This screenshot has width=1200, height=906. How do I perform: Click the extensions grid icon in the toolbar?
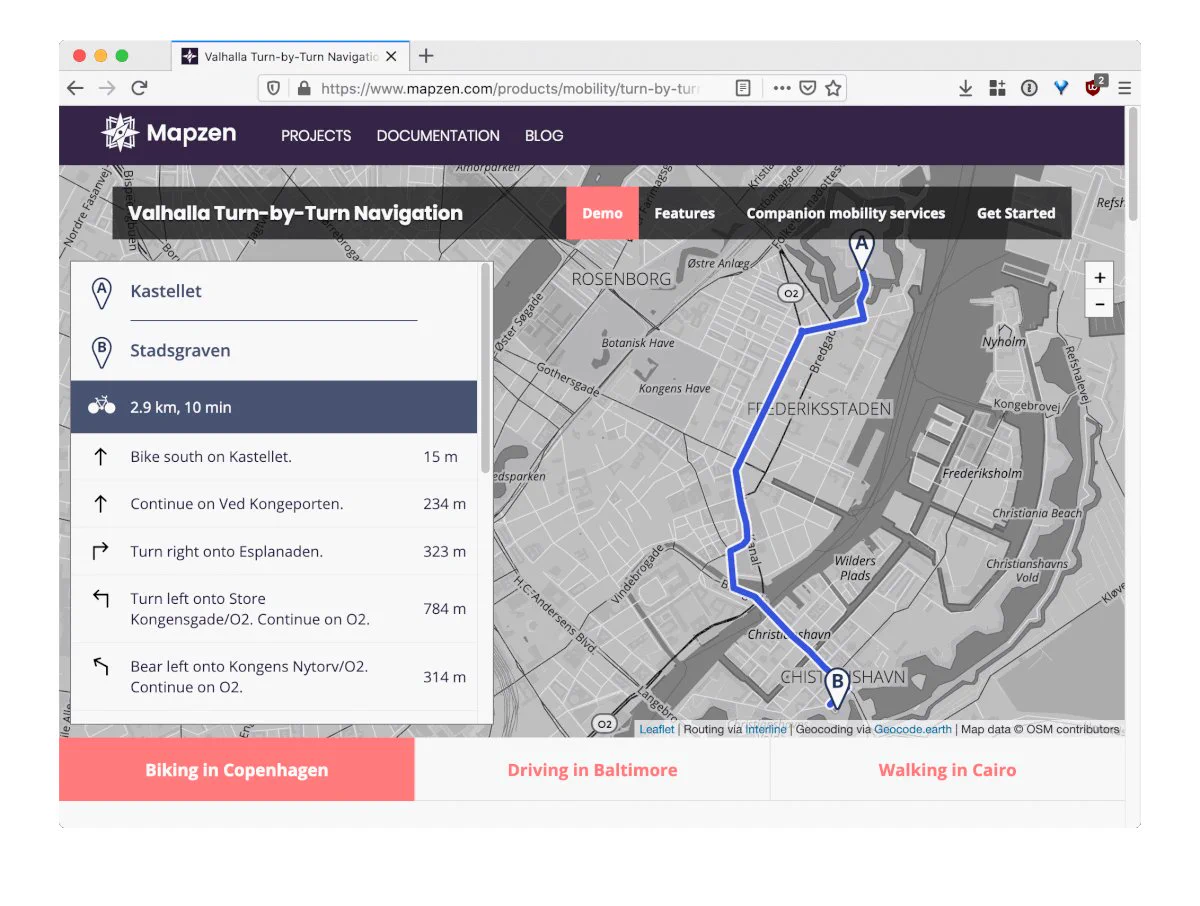tap(997, 88)
